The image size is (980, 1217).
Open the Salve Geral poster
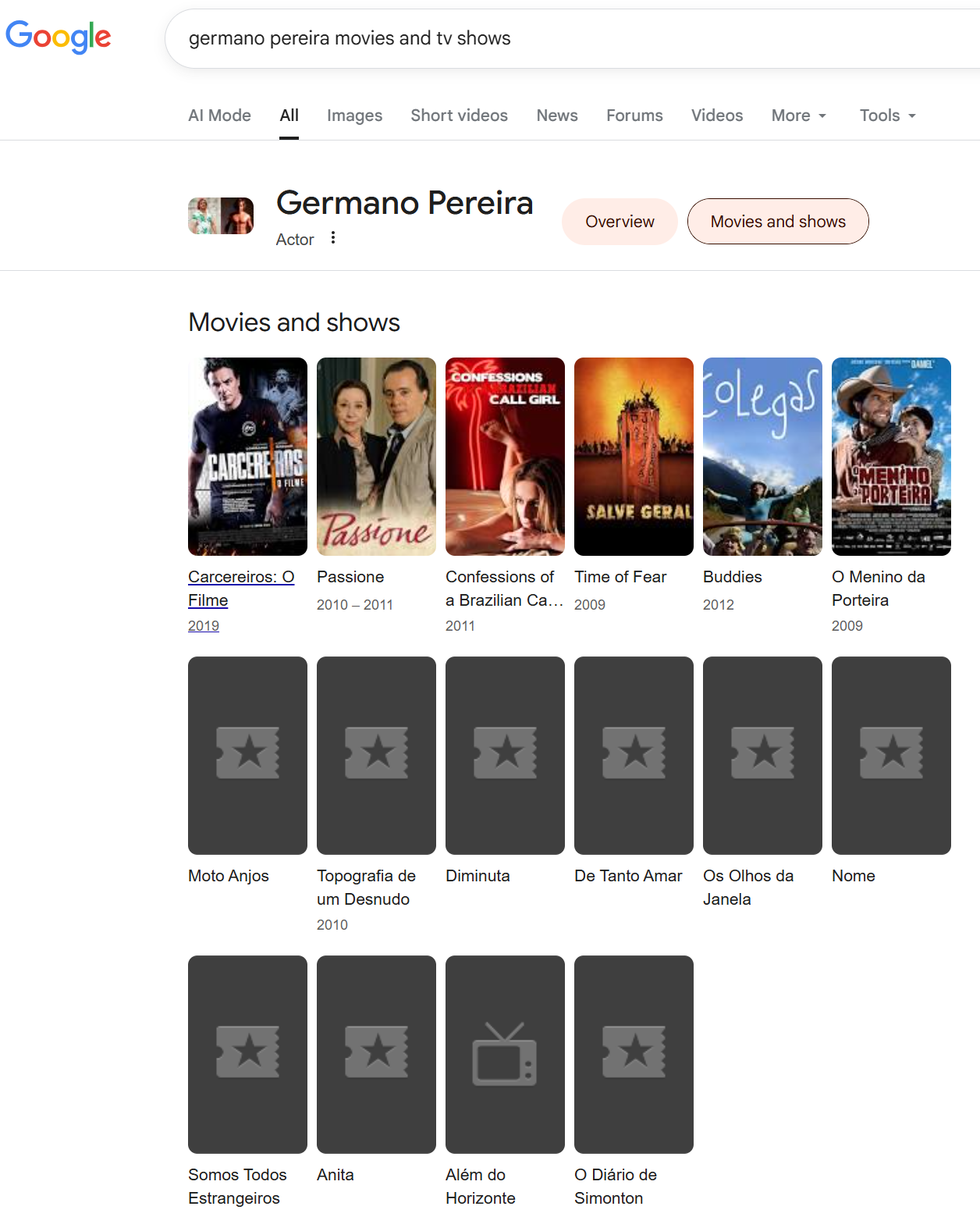click(x=634, y=457)
